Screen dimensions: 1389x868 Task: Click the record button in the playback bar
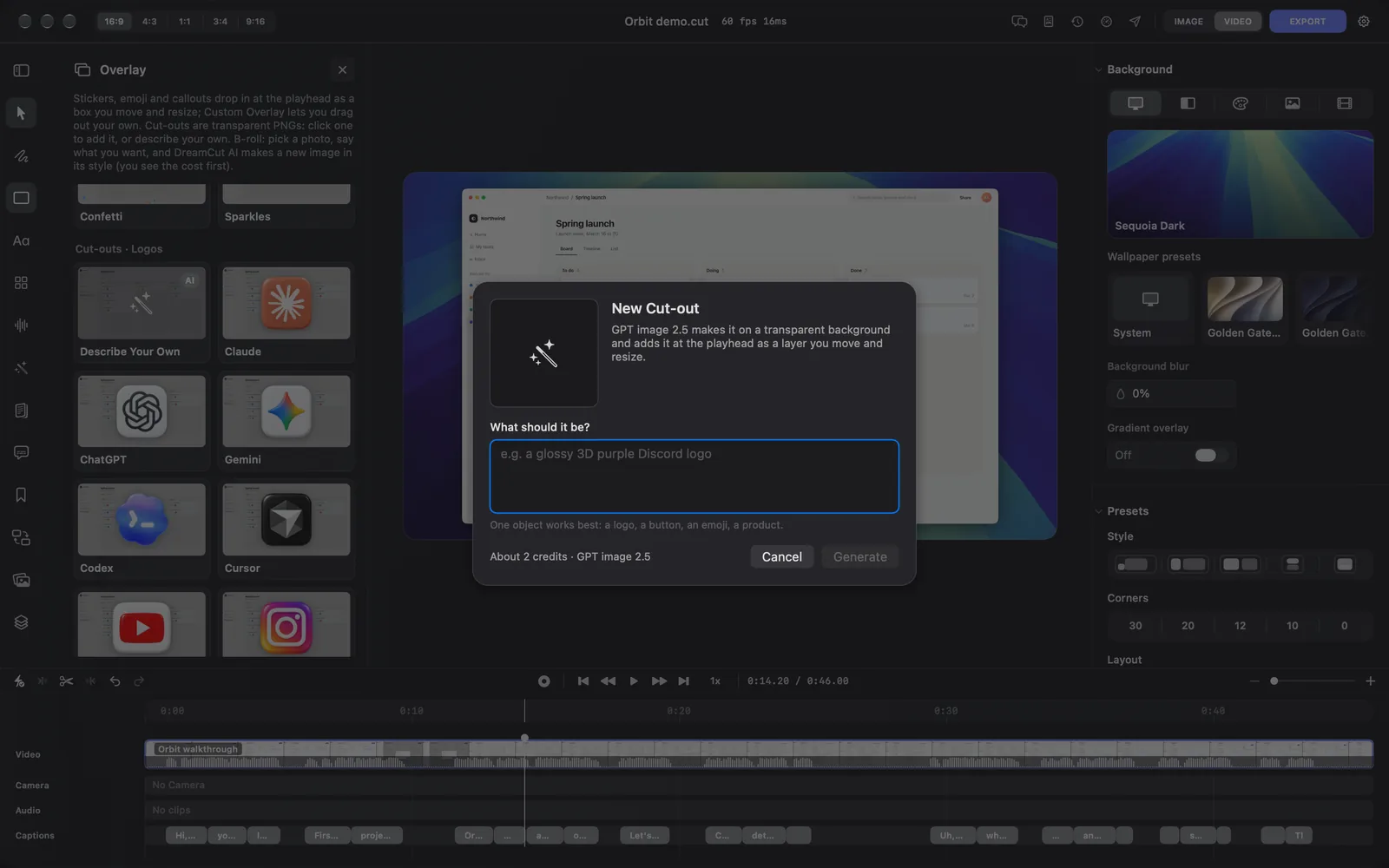[543, 681]
